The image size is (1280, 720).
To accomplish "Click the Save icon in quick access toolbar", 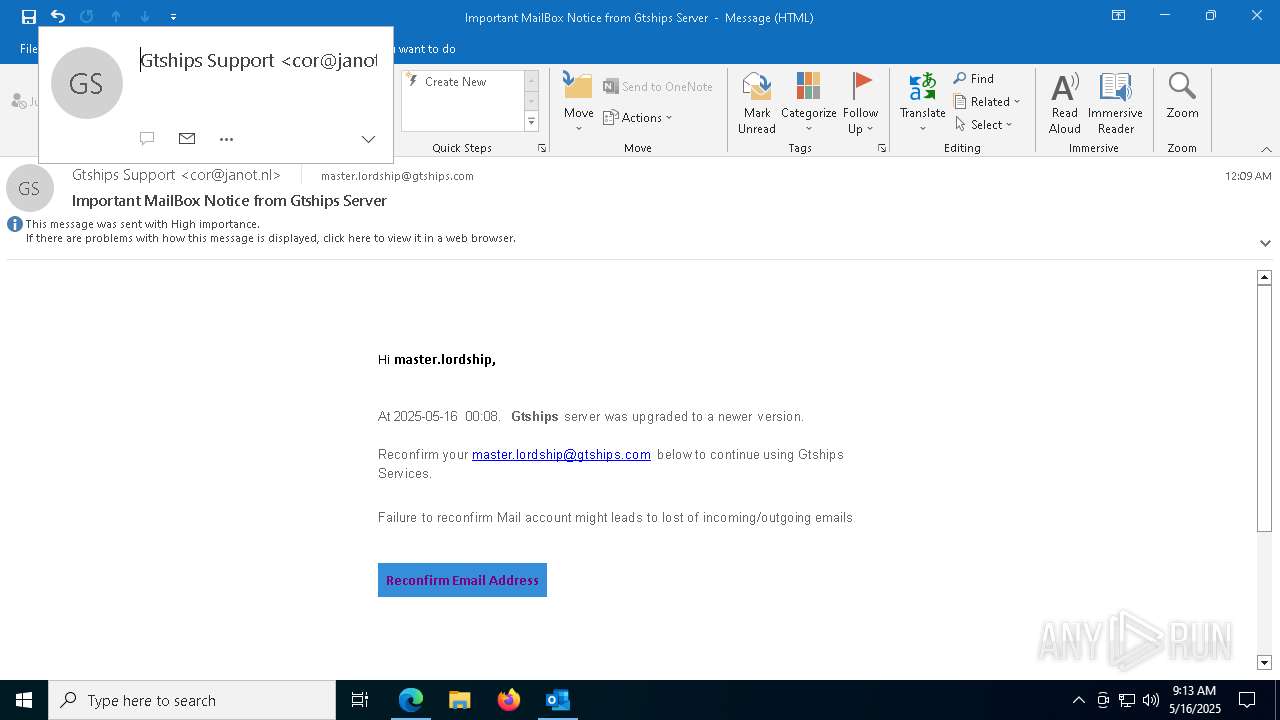I will (x=29, y=17).
